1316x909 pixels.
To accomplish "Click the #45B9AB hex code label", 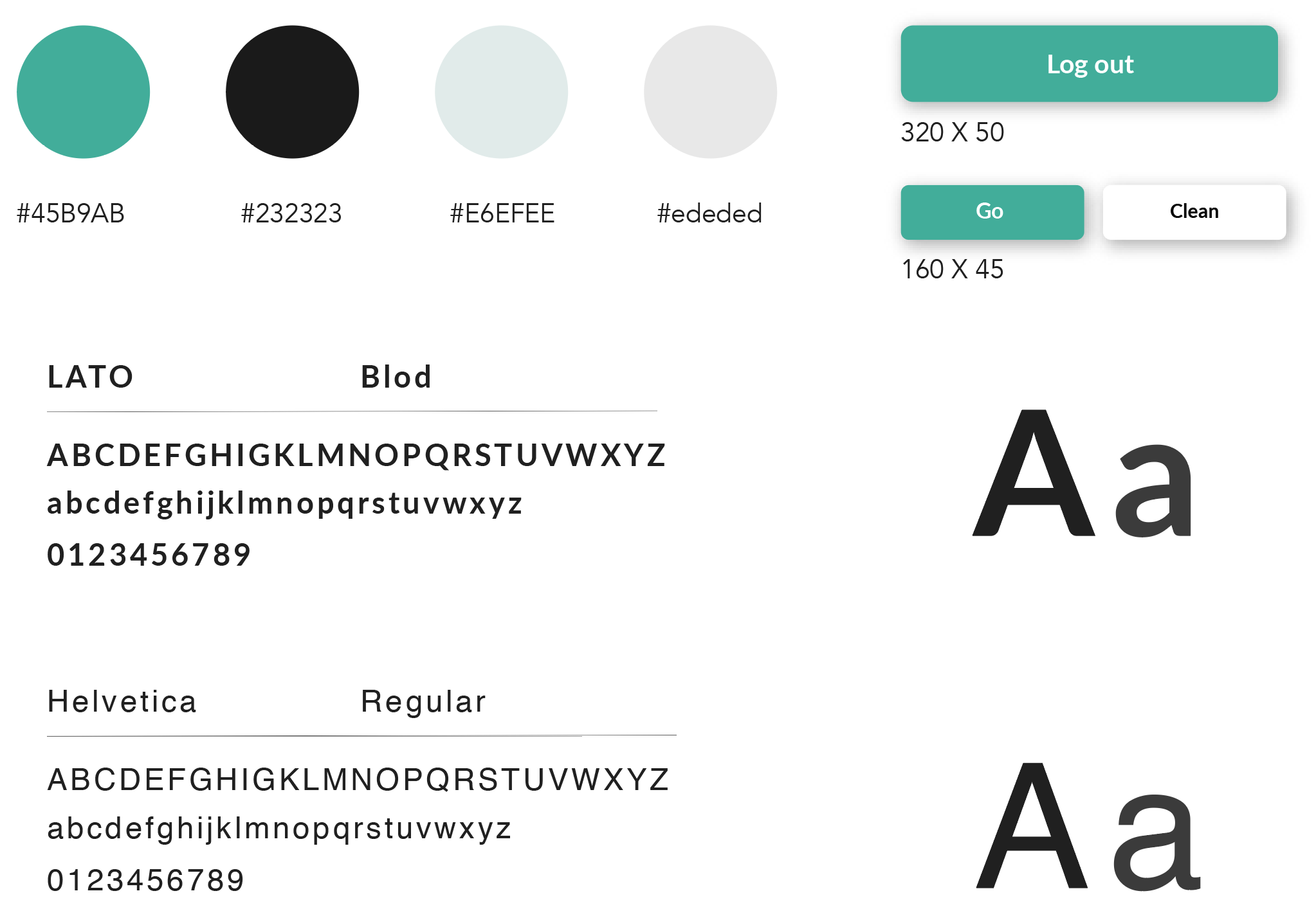I will pyautogui.click(x=71, y=213).
